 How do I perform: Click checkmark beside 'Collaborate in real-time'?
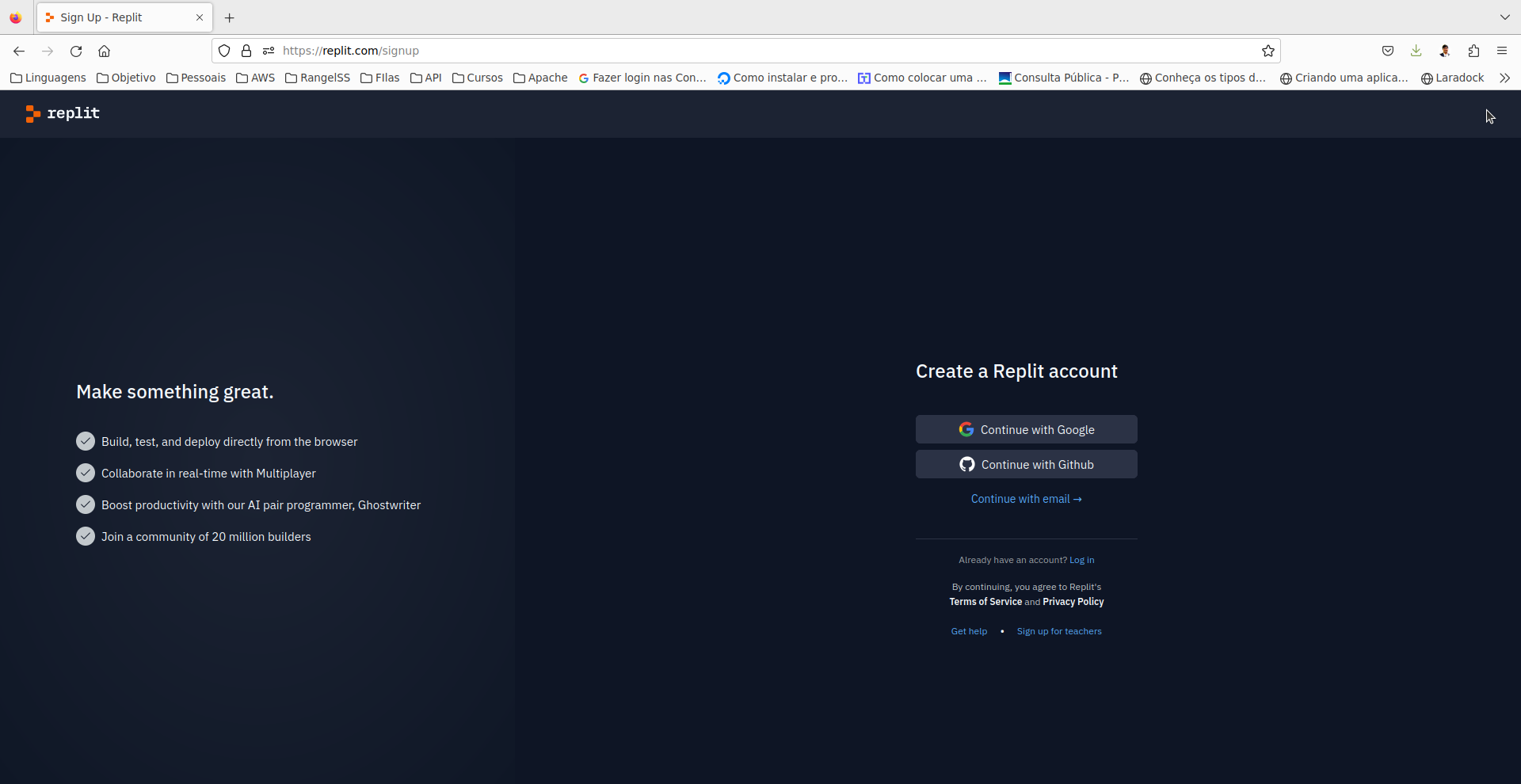(x=86, y=473)
